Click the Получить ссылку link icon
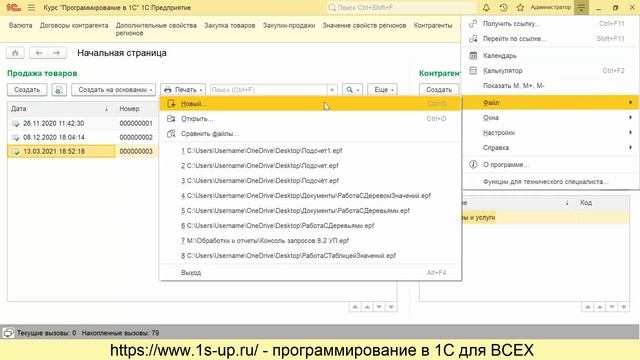 pos(473,24)
